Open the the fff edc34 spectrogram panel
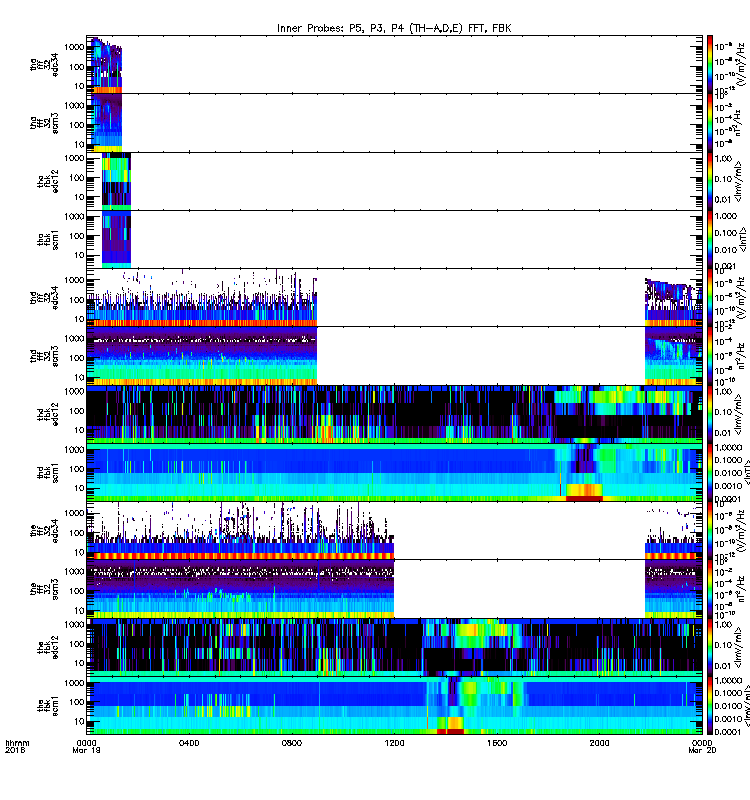The width and height of the screenshot is (750, 800). tap(394, 531)
